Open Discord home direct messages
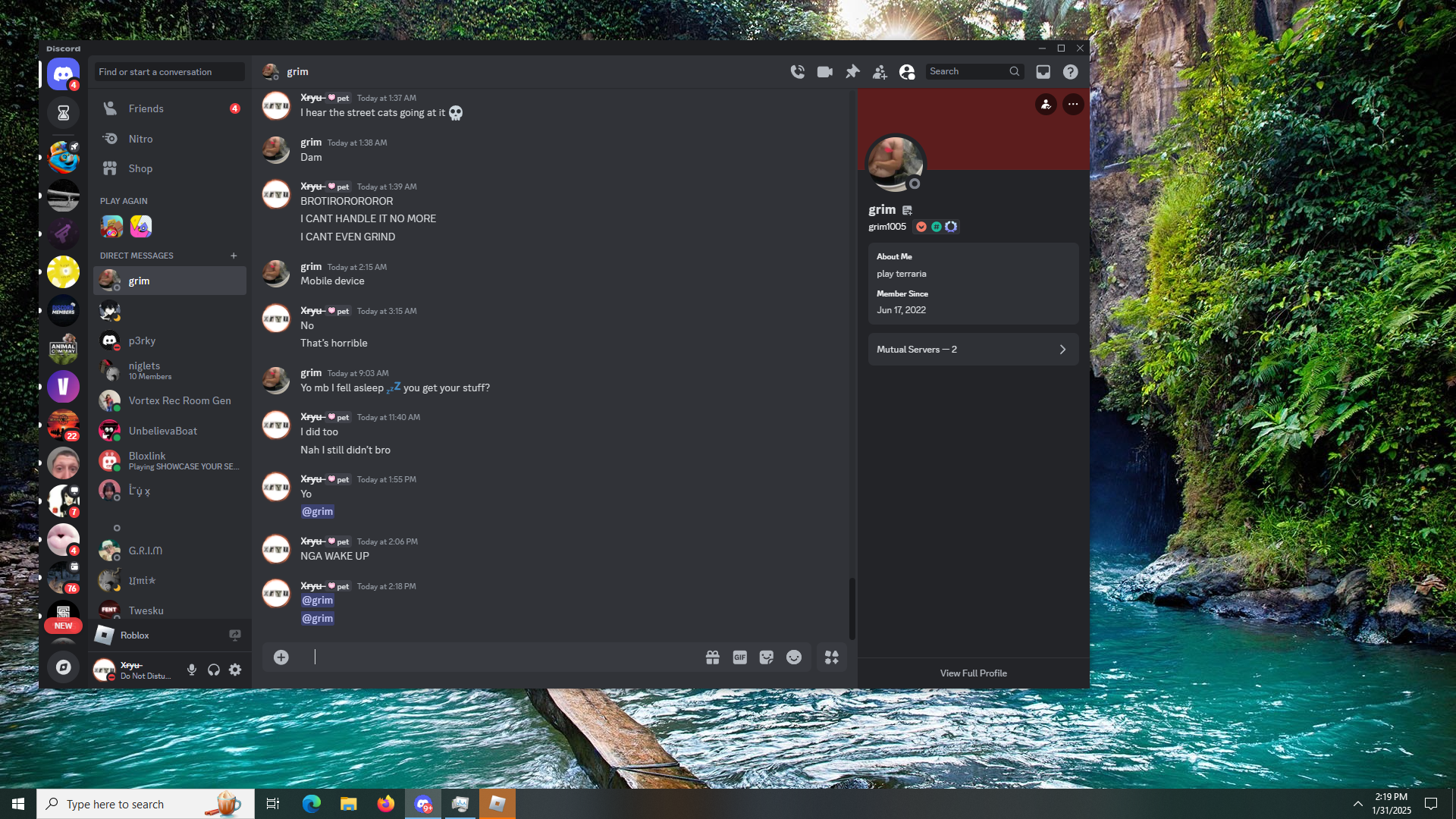Image resolution: width=1456 pixels, height=819 pixels. [x=63, y=74]
